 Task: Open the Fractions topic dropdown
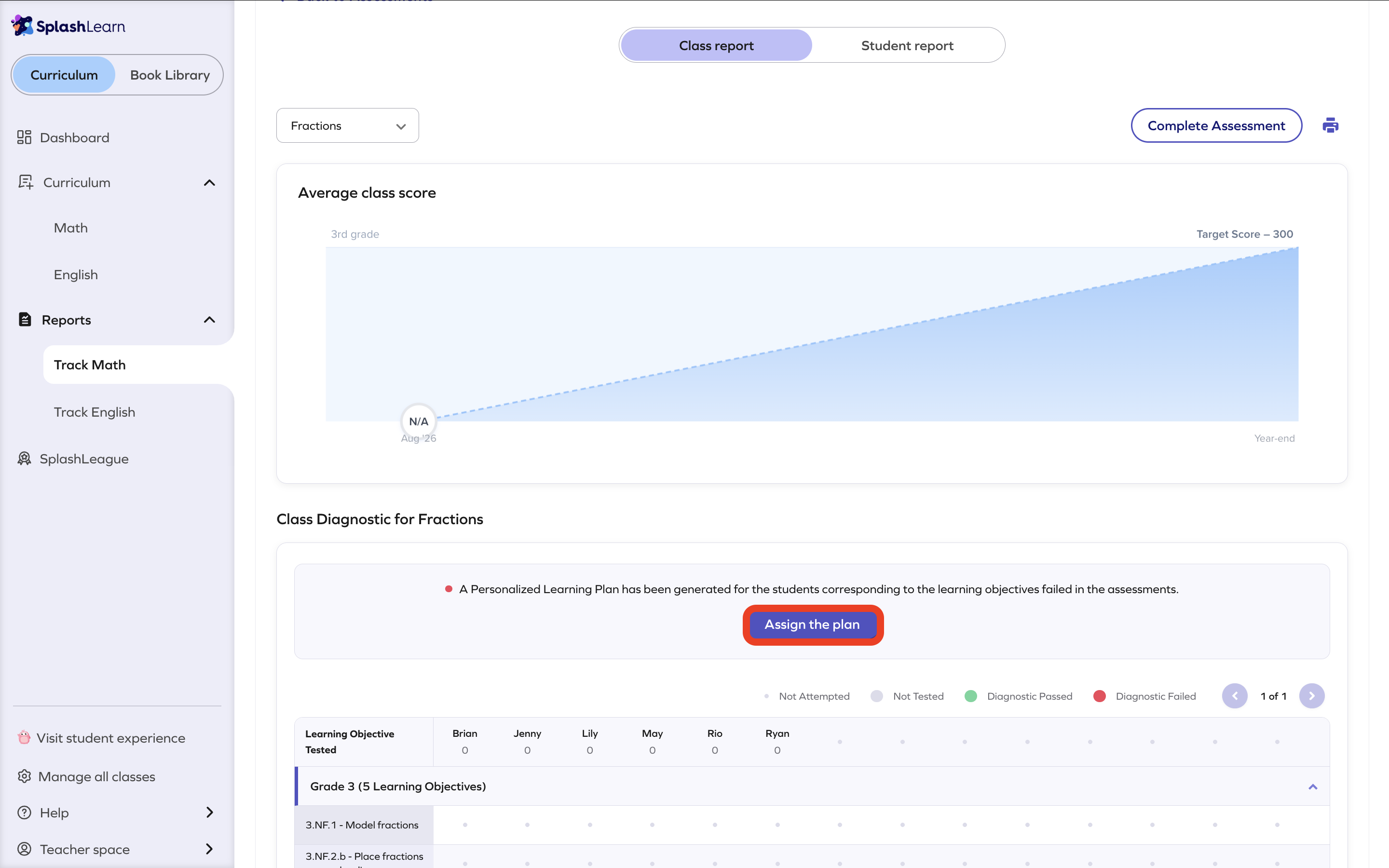pos(347,125)
